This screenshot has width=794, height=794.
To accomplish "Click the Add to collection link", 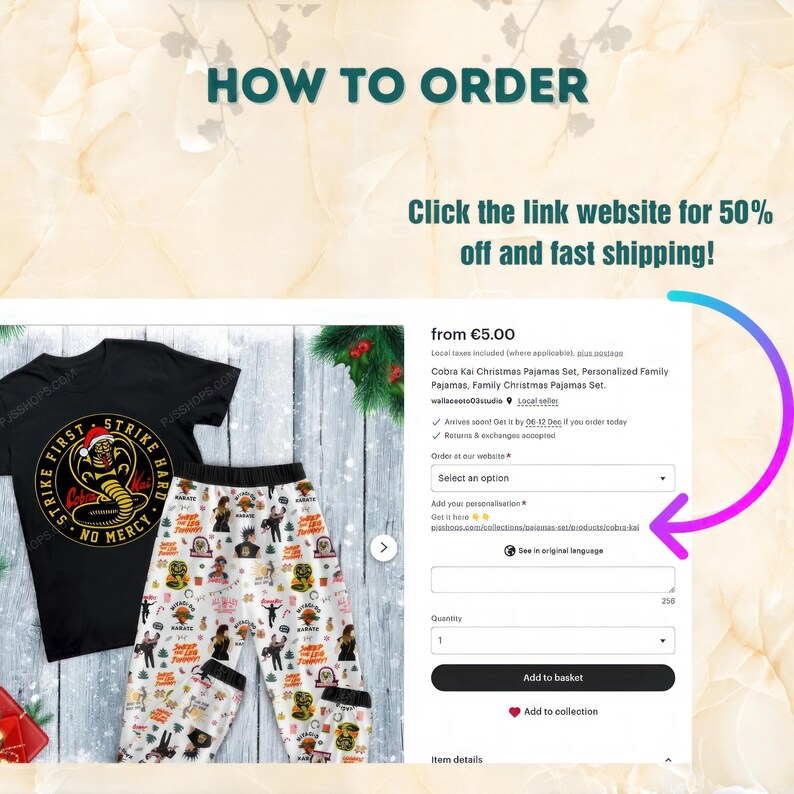I will tap(561, 711).
